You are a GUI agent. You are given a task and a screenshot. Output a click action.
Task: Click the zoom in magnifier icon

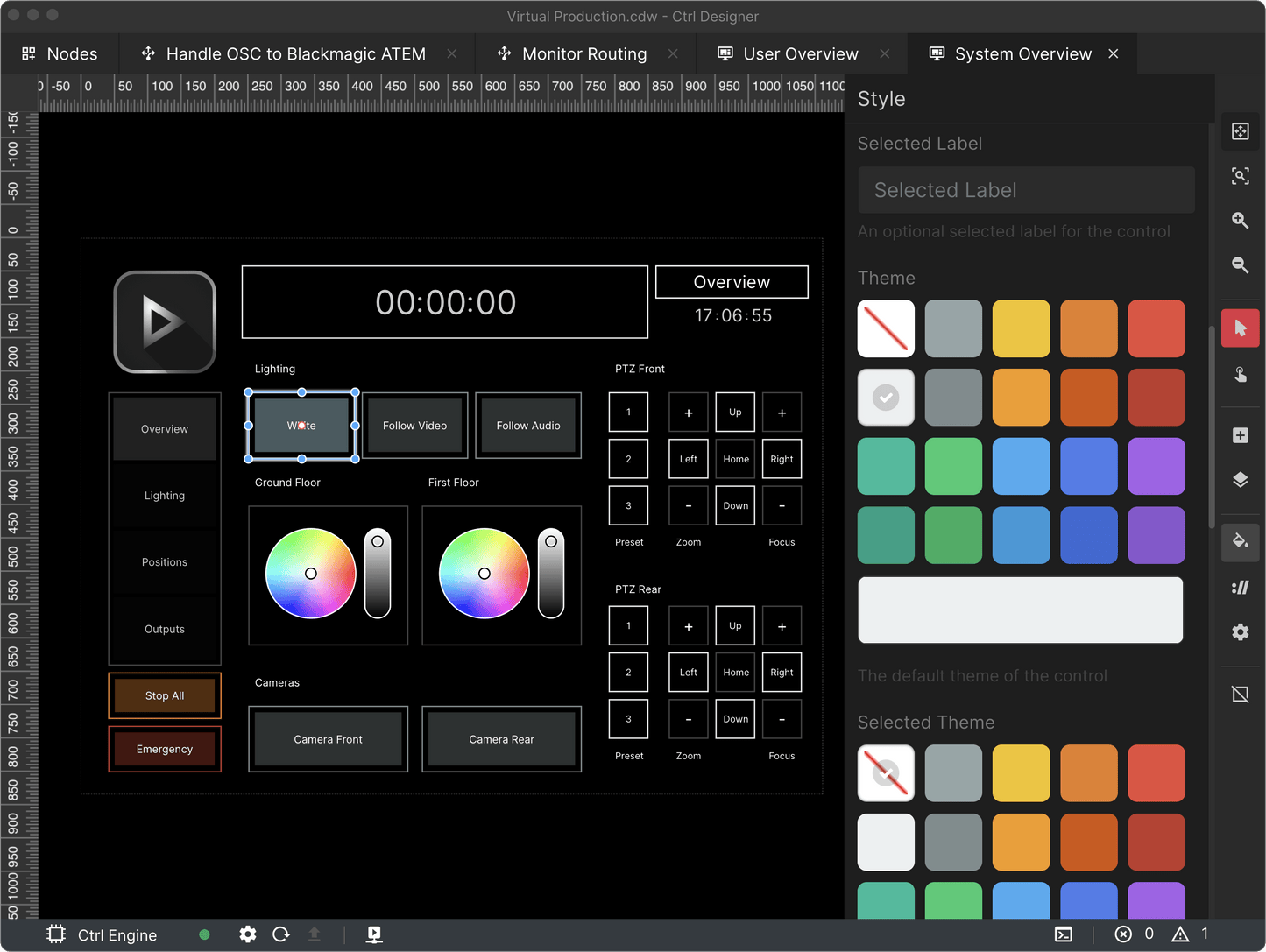(1240, 221)
